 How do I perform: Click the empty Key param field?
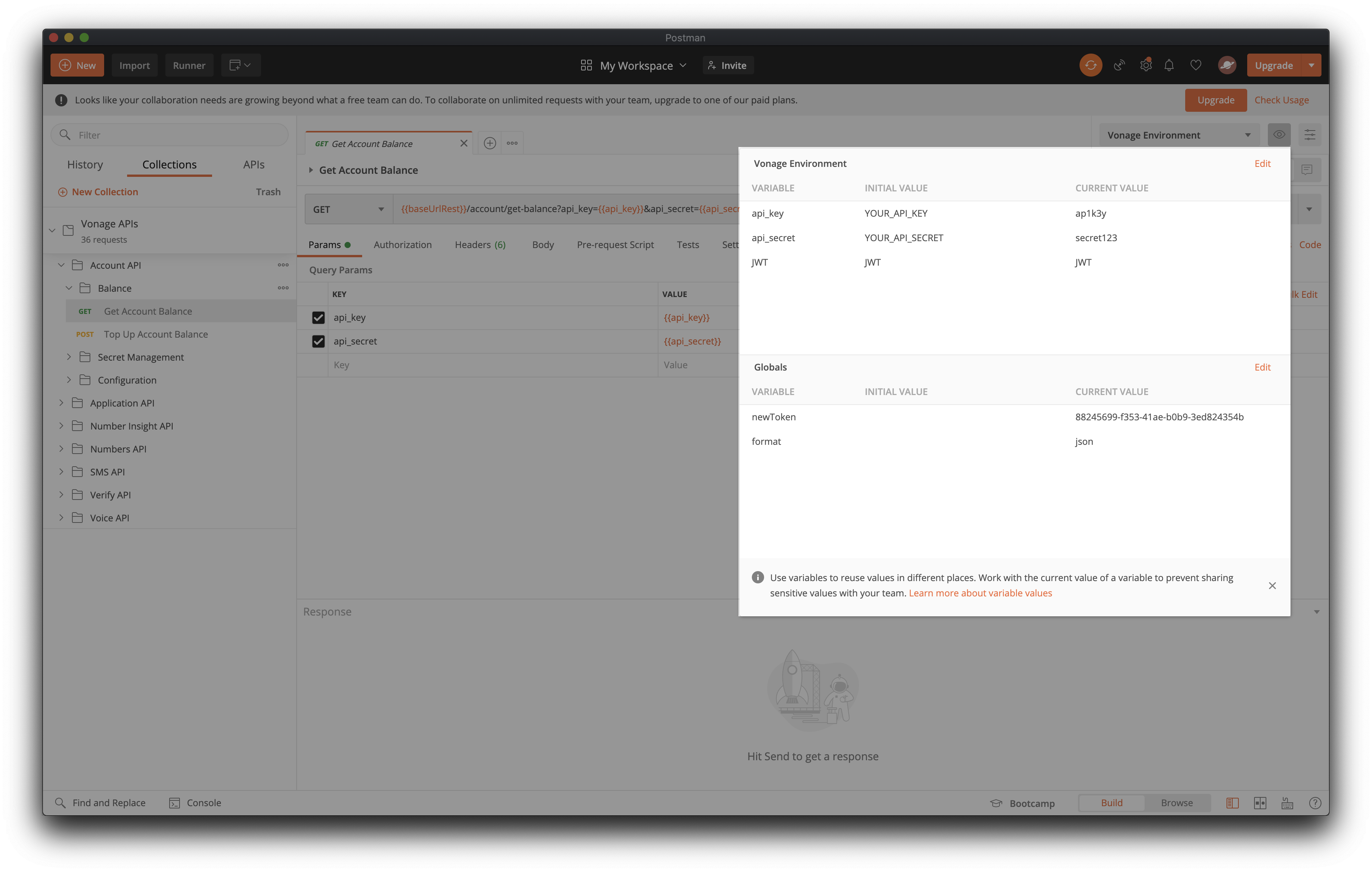tap(493, 365)
